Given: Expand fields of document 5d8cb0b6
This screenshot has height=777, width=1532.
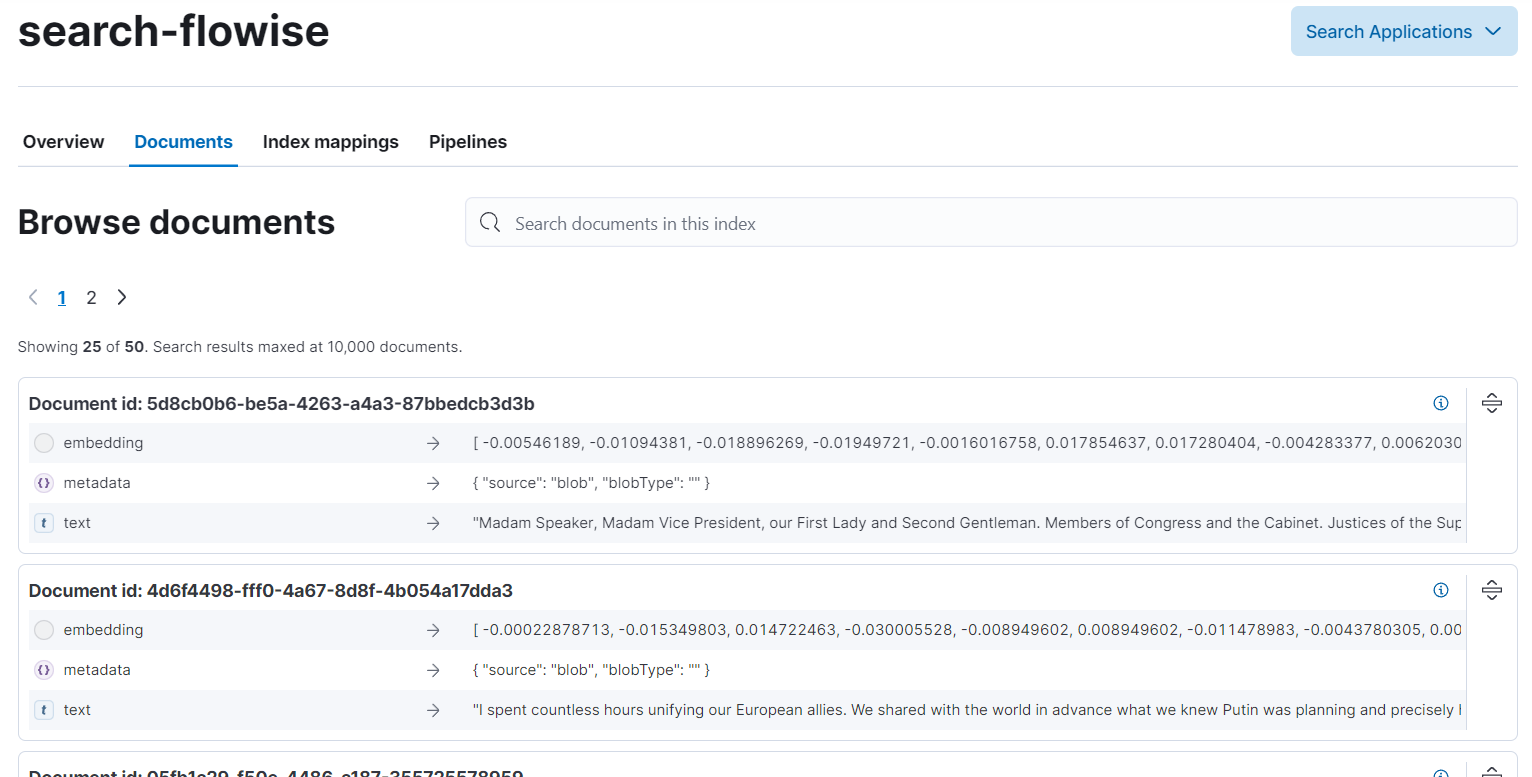Looking at the screenshot, I should (1491, 403).
